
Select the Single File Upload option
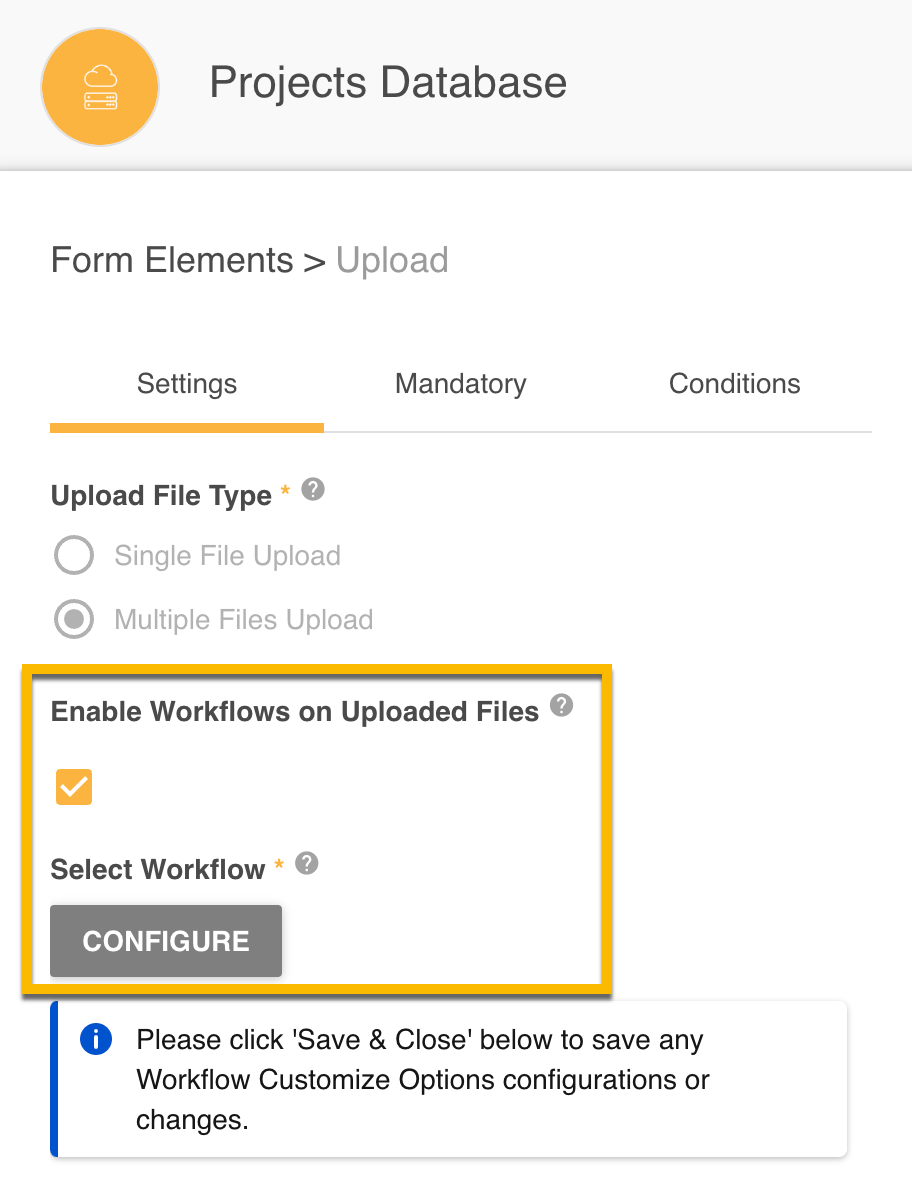[x=73, y=555]
